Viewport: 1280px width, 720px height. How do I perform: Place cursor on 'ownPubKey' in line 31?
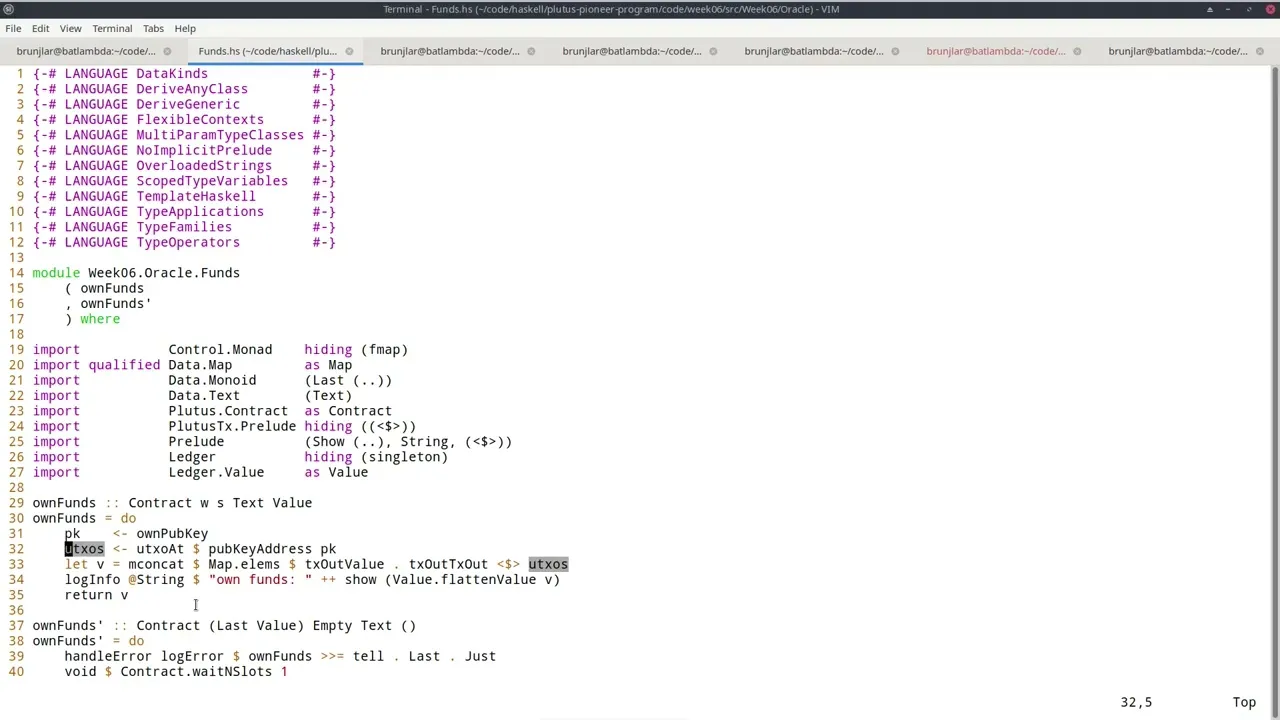click(x=172, y=534)
